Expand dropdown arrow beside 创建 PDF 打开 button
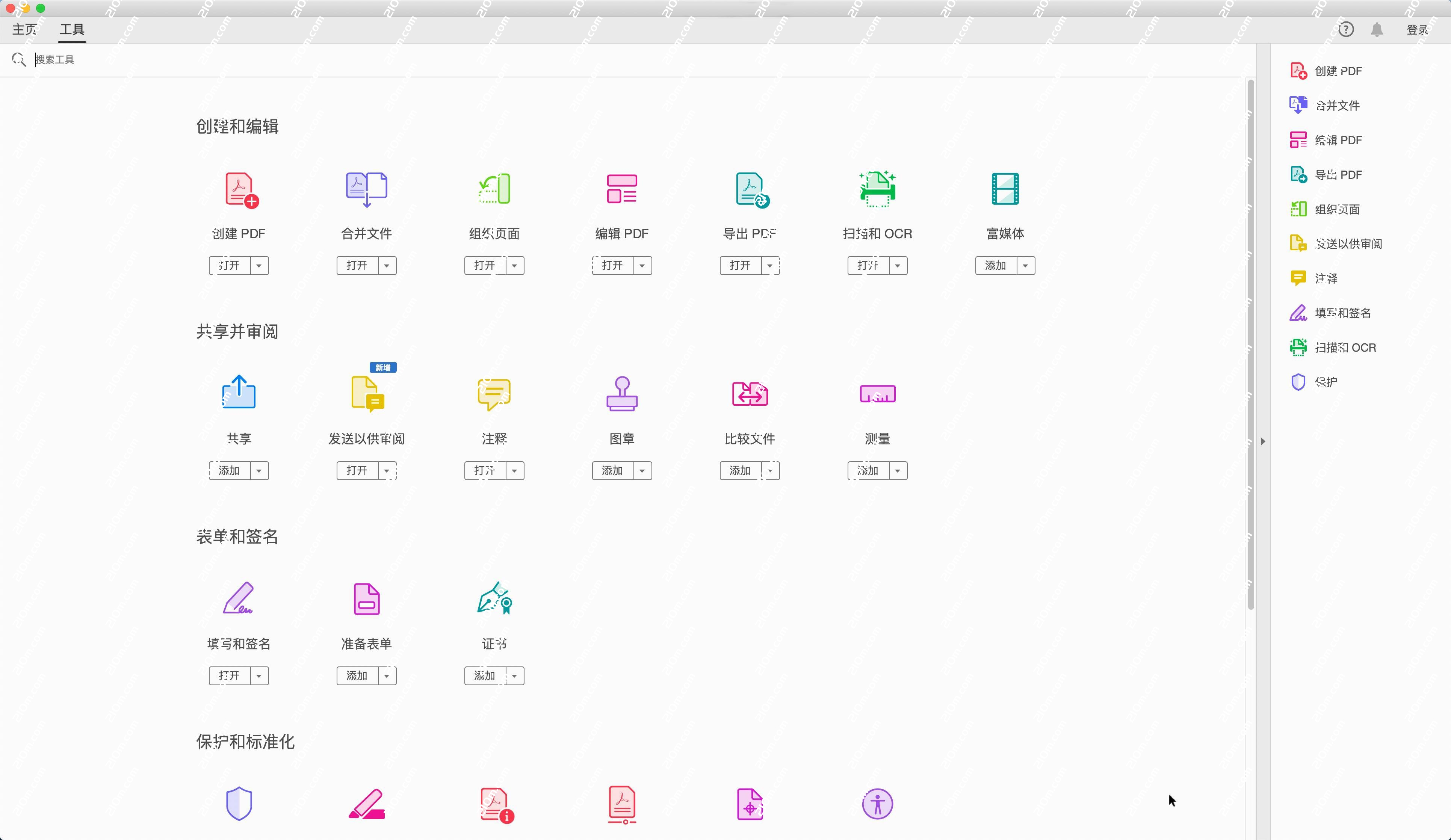1451x840 pixels. coord(259,266)
